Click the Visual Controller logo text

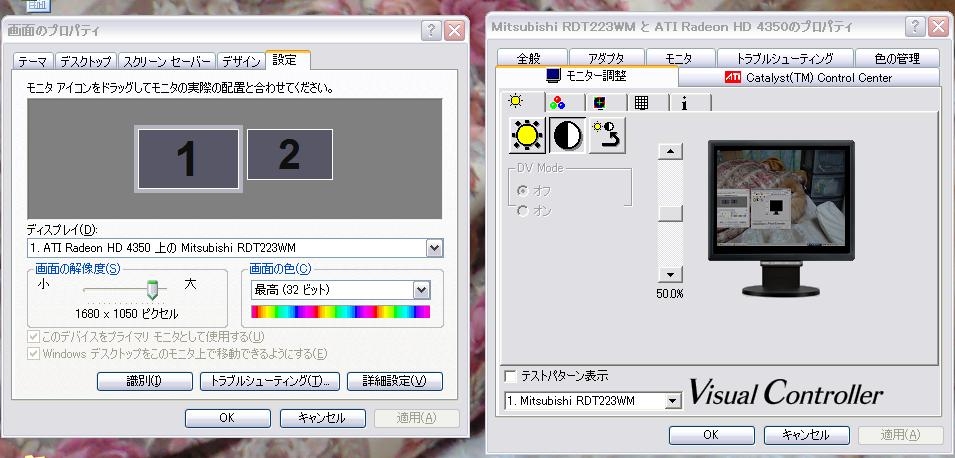[786, 393]
